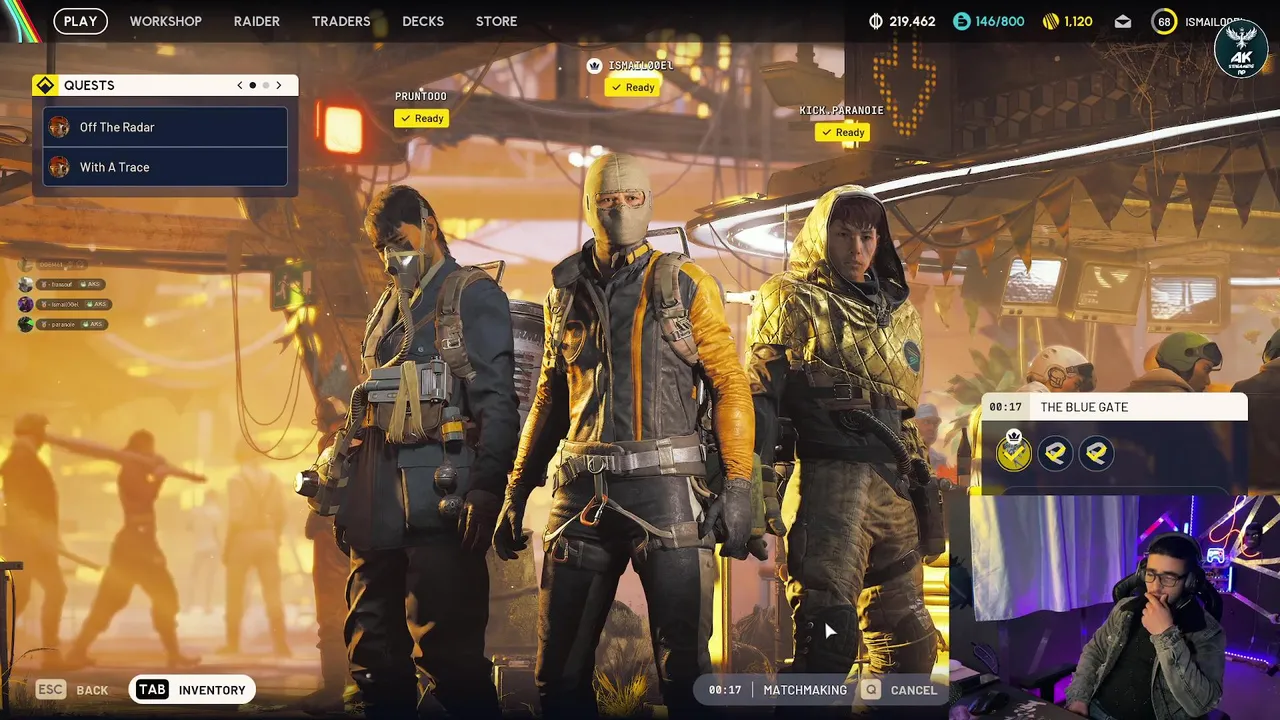Click the Quests panel title

pos(89,85)
